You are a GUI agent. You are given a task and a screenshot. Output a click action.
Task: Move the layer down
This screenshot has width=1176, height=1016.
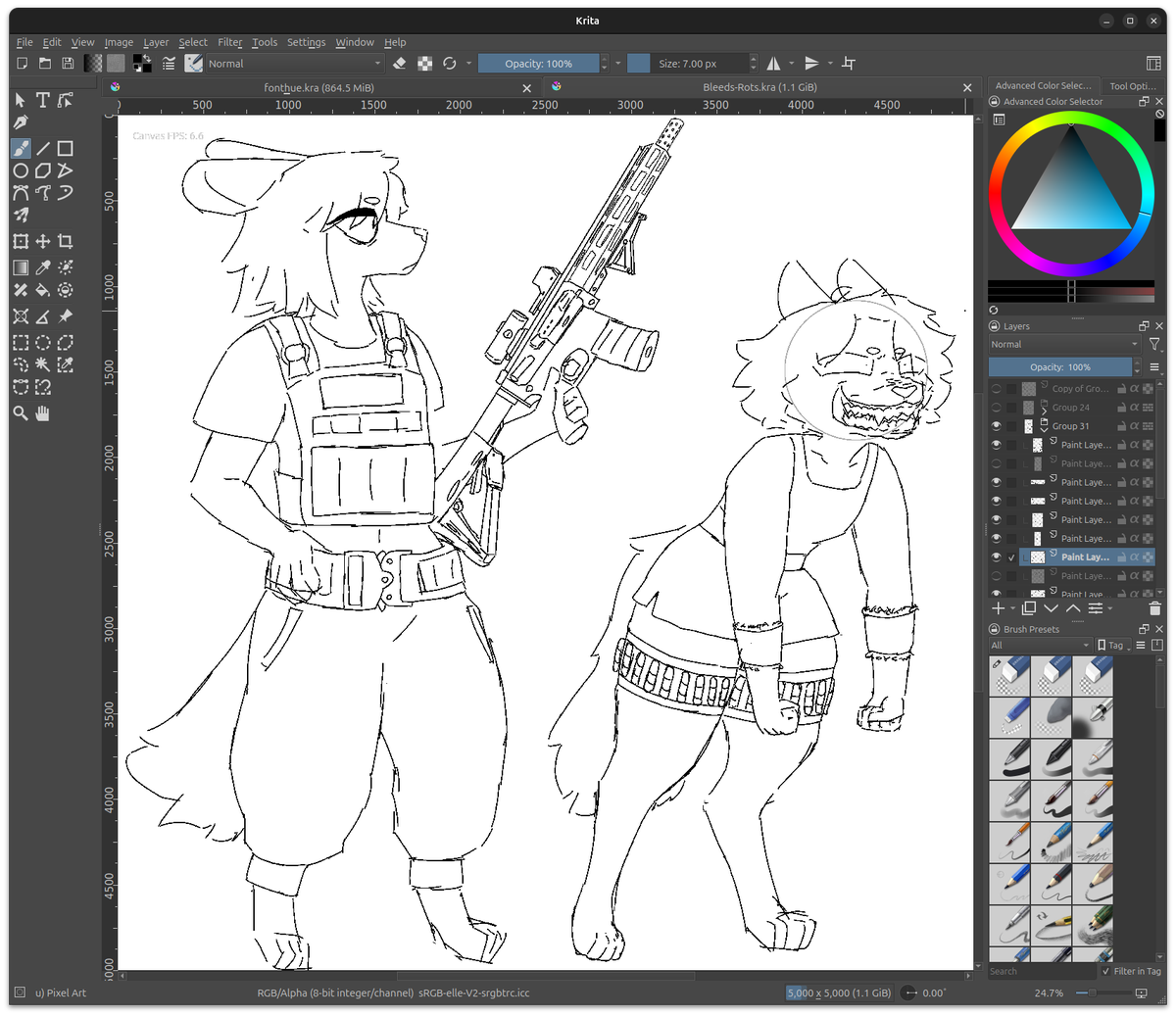[x=1052, y=608]
